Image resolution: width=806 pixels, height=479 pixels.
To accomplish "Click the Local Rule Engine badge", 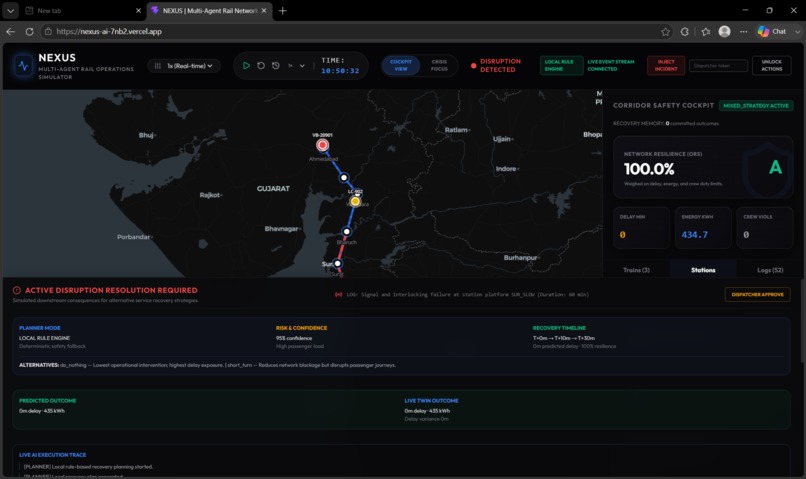I will point(561,65).
